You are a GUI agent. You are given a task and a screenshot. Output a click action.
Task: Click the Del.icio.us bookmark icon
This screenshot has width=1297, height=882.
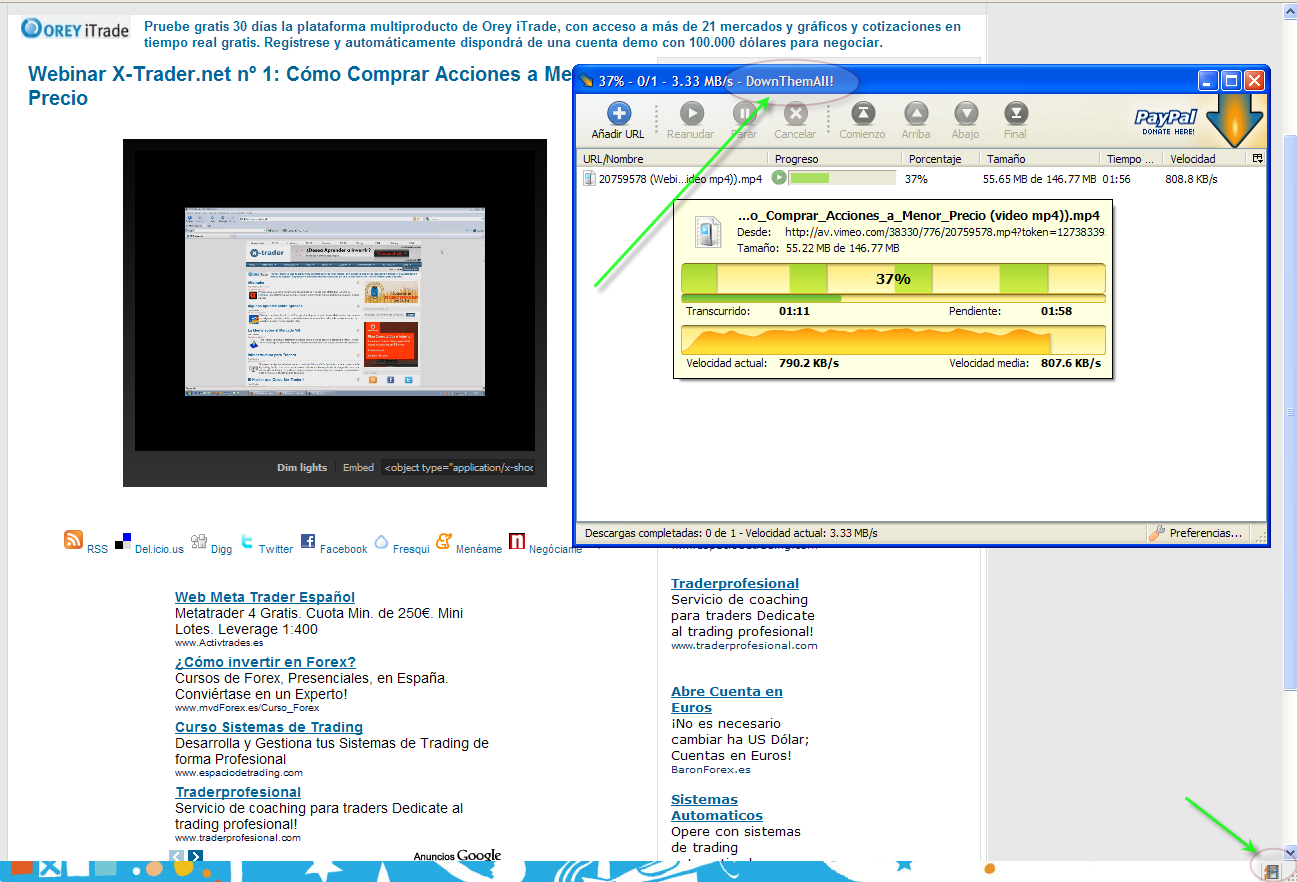[123, 541]
